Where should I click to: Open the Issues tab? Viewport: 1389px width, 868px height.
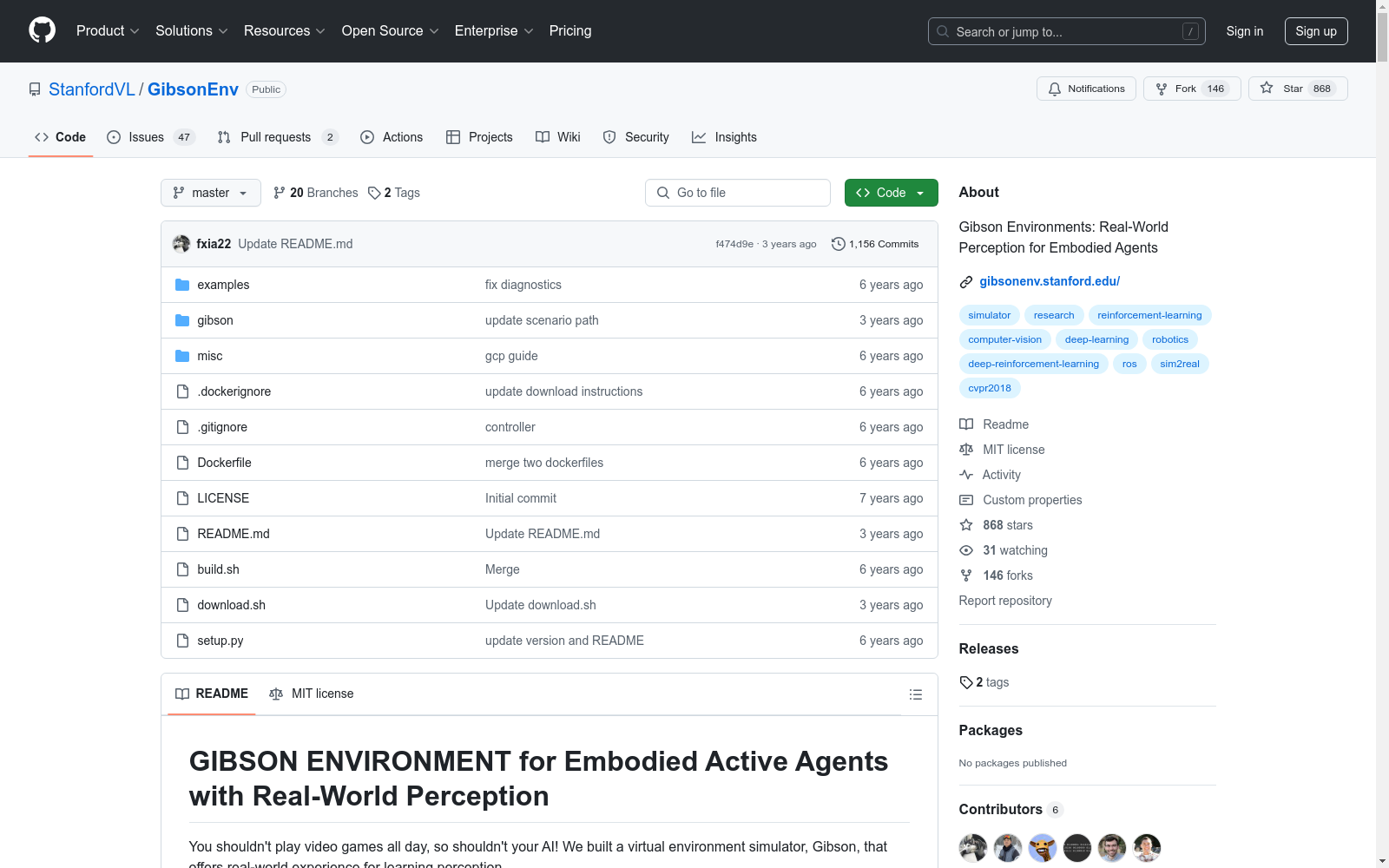coord(151,137)
